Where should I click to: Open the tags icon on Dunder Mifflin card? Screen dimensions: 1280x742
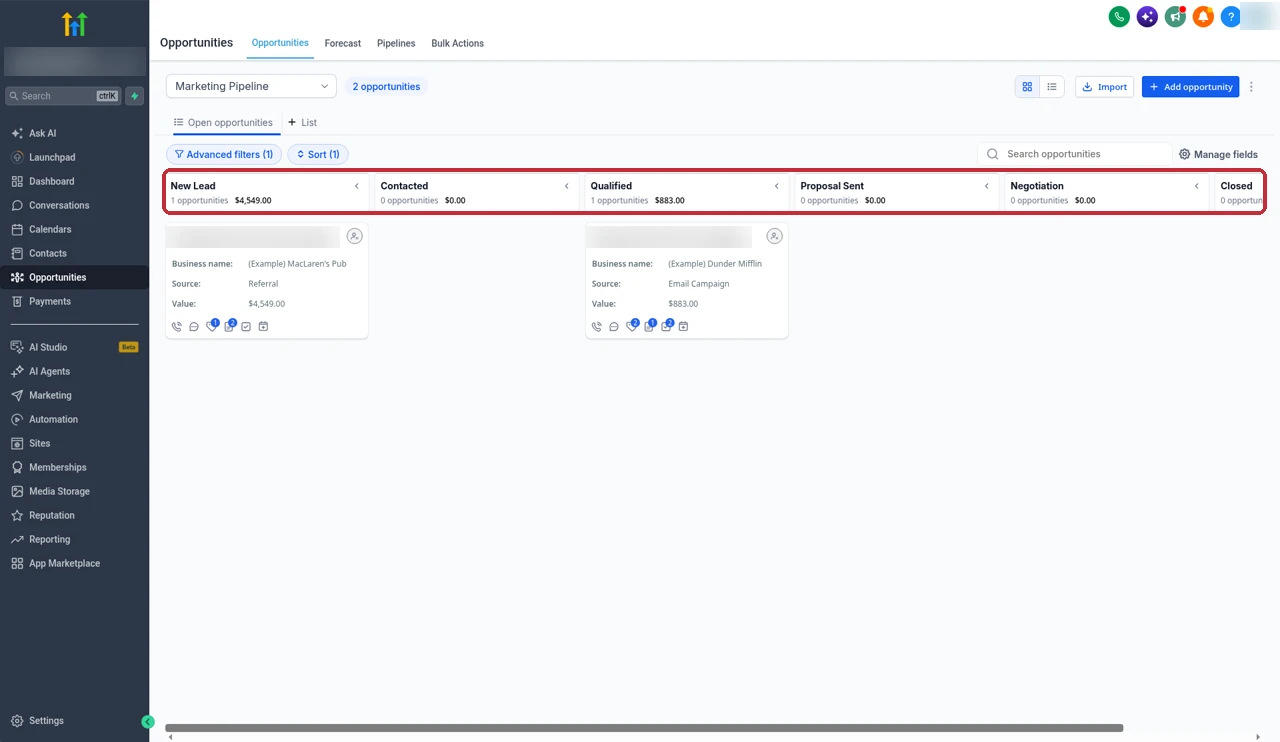(632, 325)
